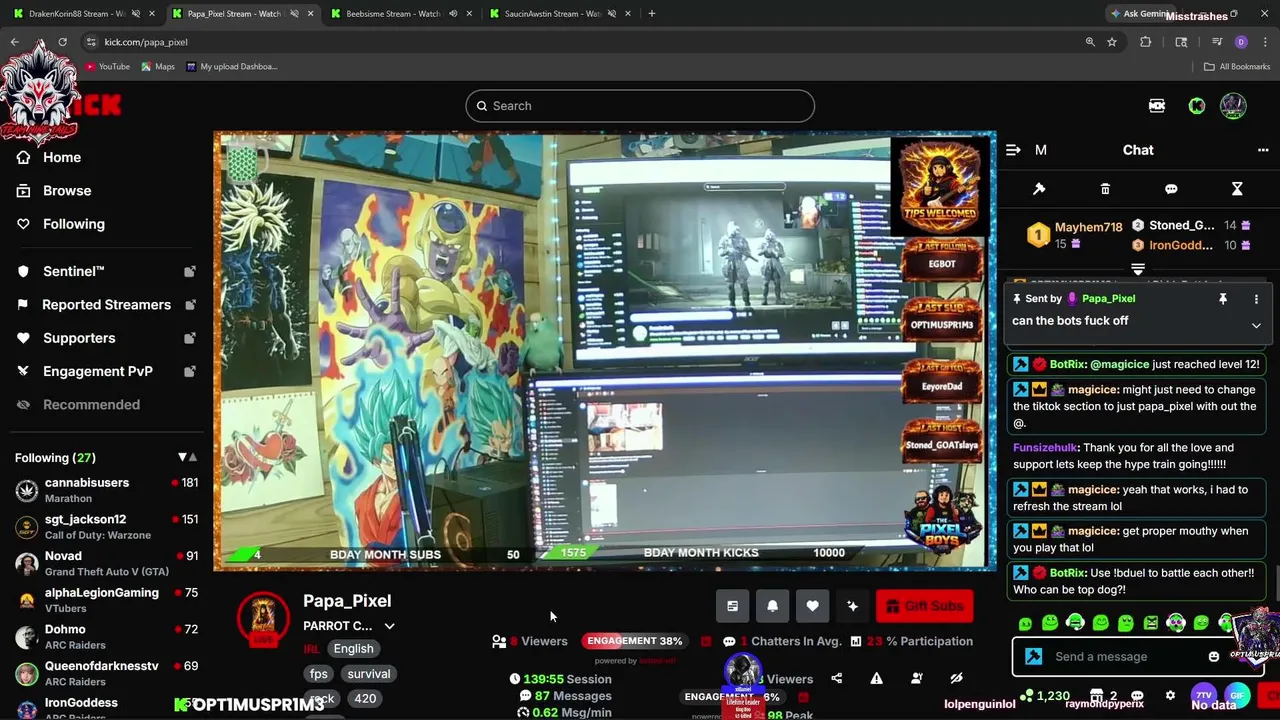Click the trash icon in chat toolbar
1280x720 pixels.
click(x=1105, y=189)
